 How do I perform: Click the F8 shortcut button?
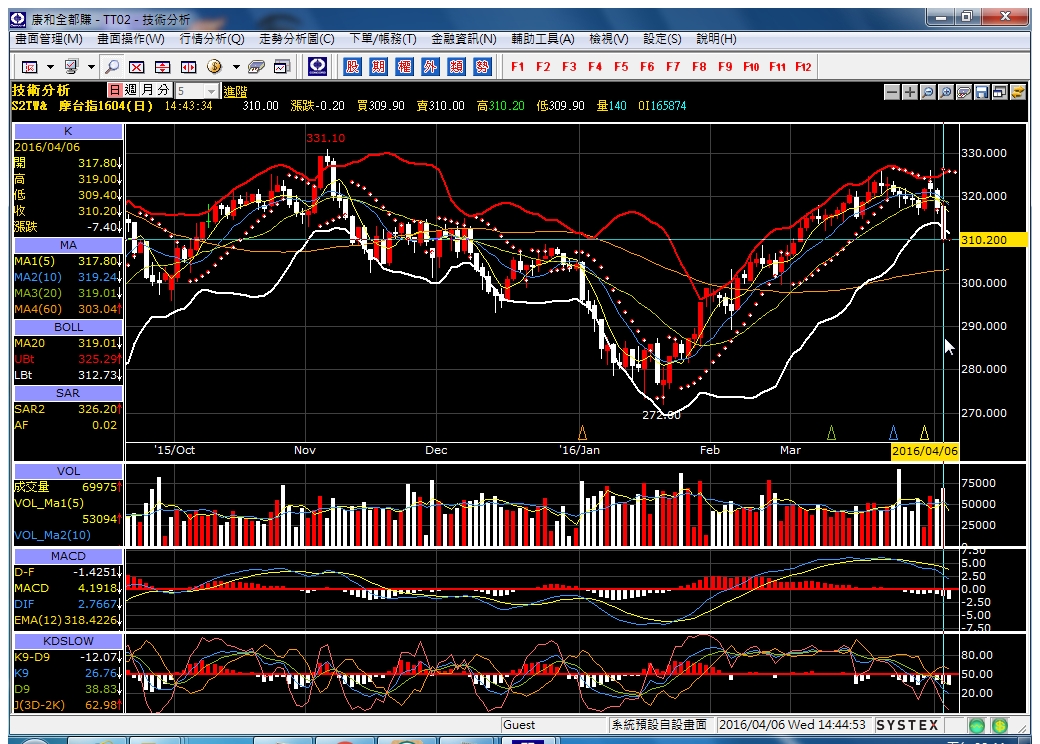pos(699,67)
